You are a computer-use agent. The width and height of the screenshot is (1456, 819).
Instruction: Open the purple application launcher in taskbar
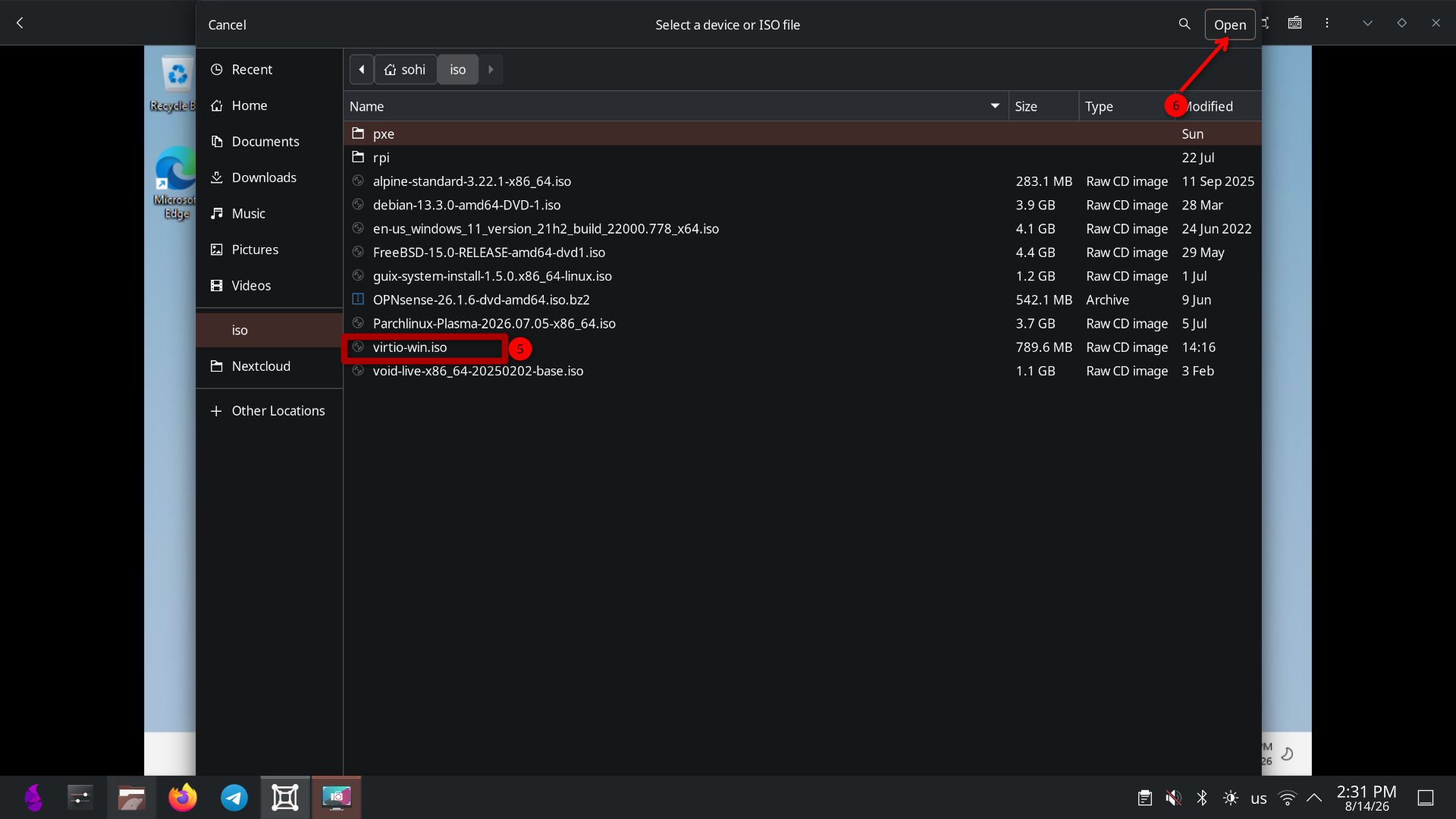(x=33, y=798)
